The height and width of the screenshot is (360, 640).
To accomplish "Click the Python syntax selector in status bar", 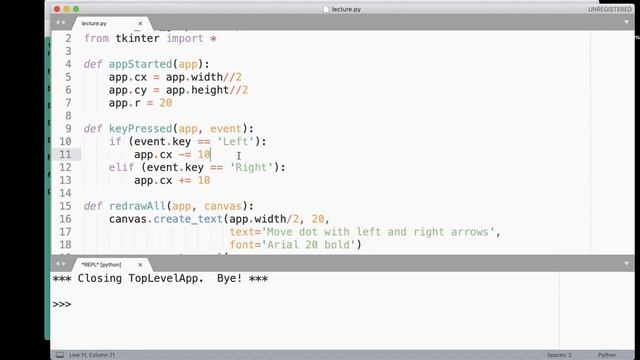I will 607,355.
